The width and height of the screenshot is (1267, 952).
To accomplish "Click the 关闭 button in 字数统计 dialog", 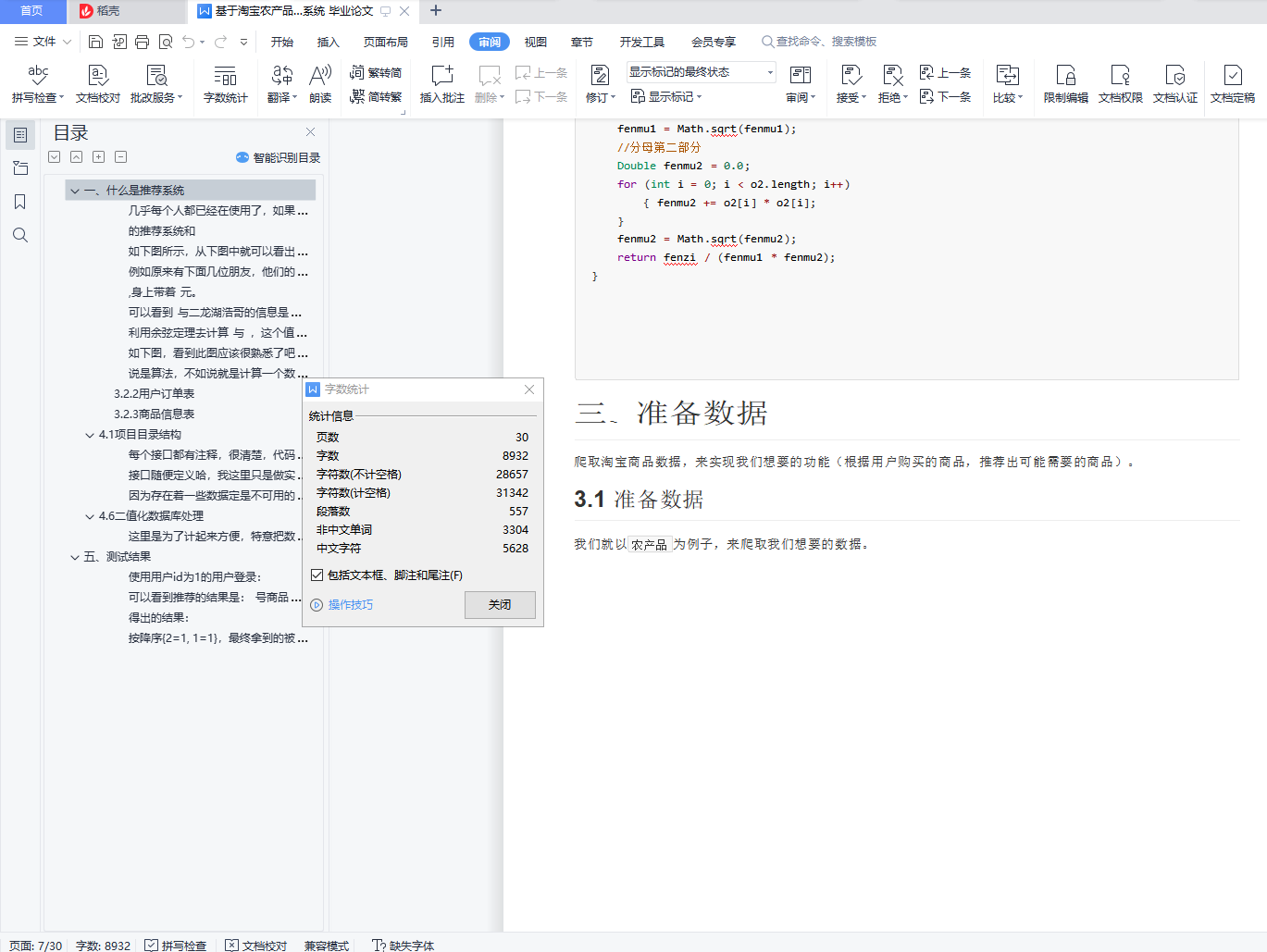I will click(x=500, y=605).
